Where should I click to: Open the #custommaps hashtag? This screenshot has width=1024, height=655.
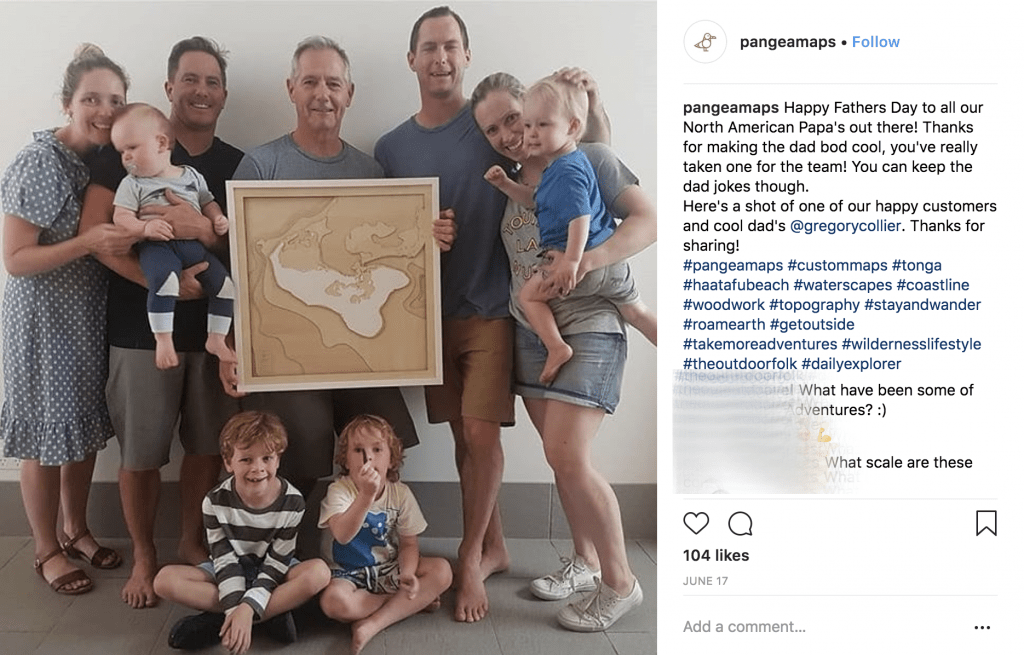[x=837, y=265]
